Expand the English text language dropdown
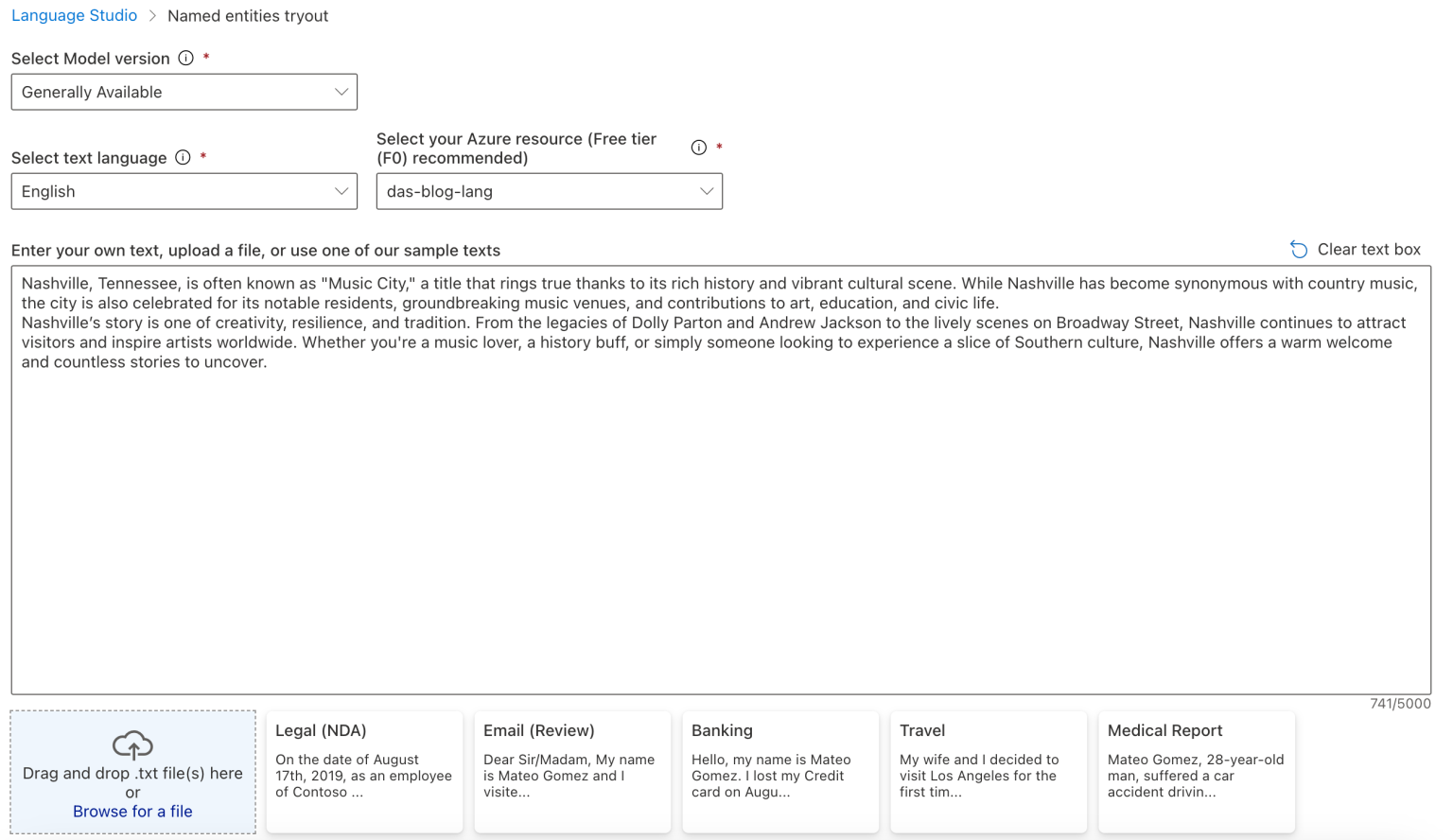Viewport: 1453px width, 840px height. click(184, 191)
